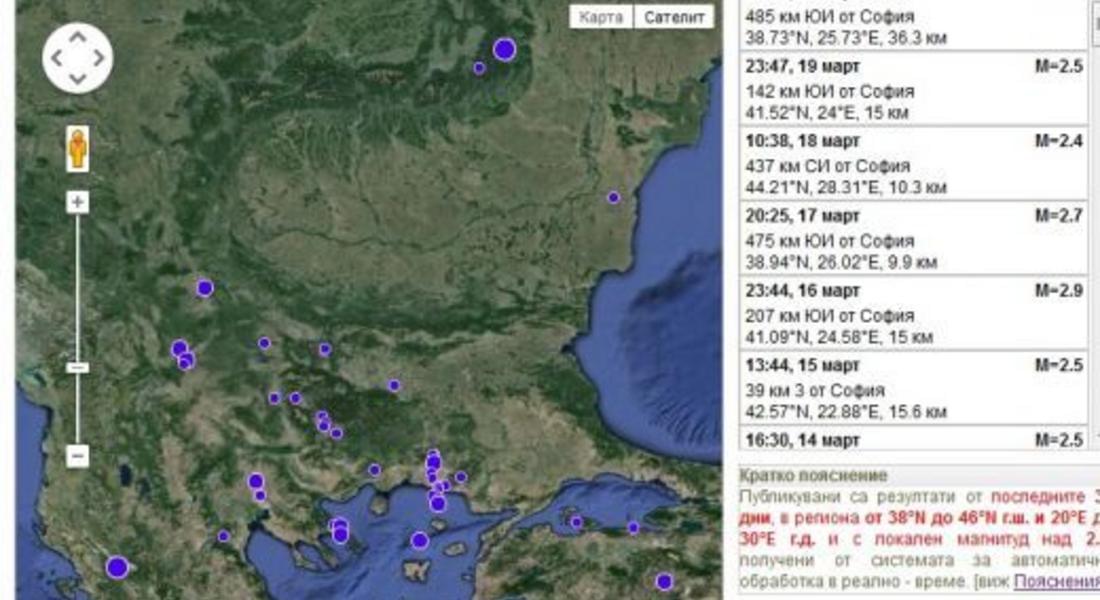Click the coordinates 38.94°N, 26.02°E, 9.9 км
Screen dimensions: 1100x600
pos(840,262)
